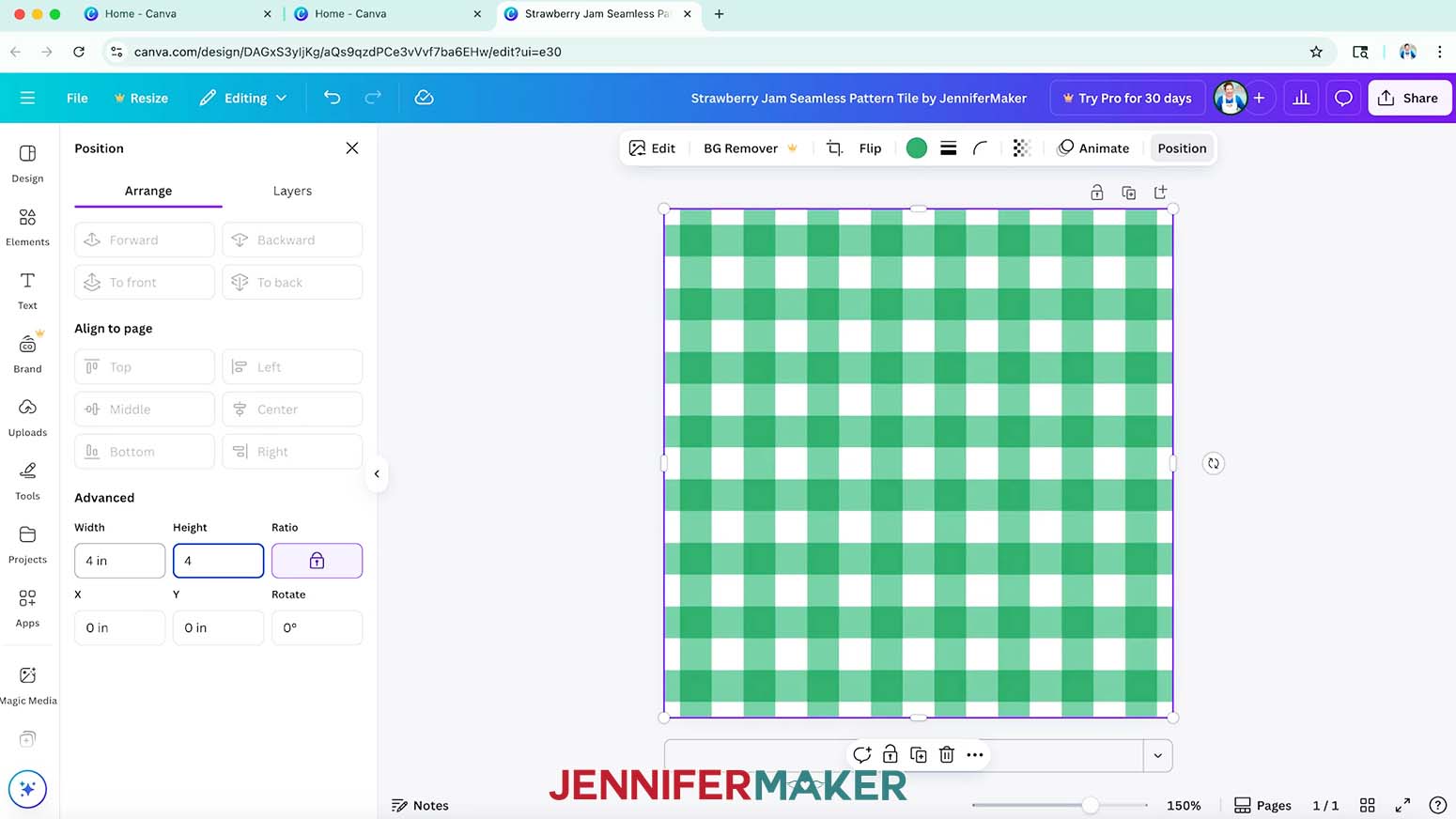
Task: Click the 150% zoom level
Action: 1184,805
